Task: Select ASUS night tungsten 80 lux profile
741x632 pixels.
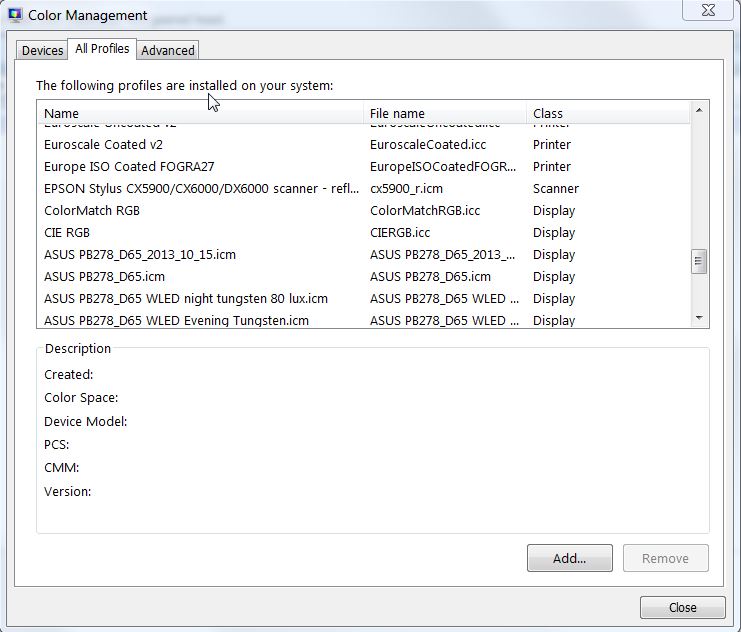Action: (x=186, y=299)
